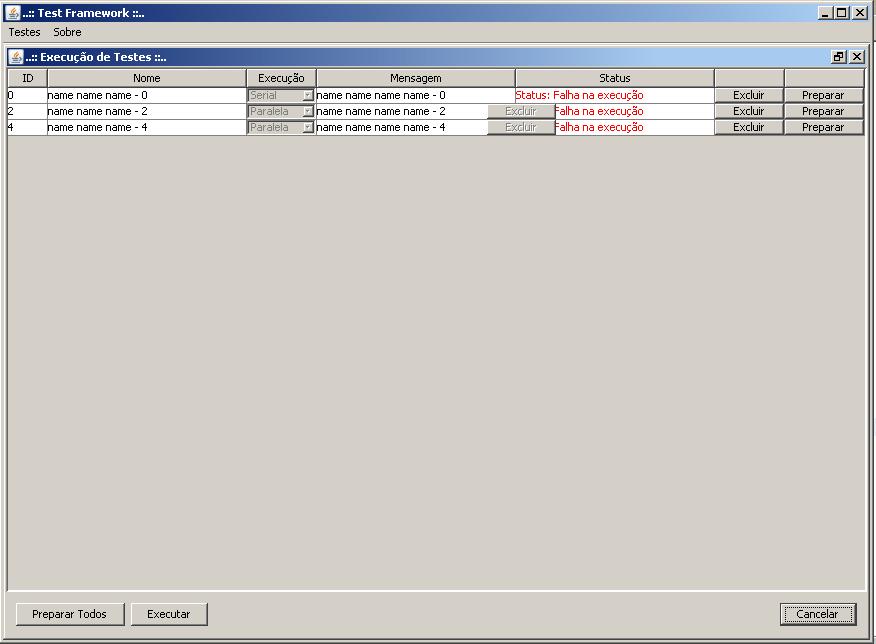
Task: Click the Preparar Todos button
Action: click(x=69, y=614)
